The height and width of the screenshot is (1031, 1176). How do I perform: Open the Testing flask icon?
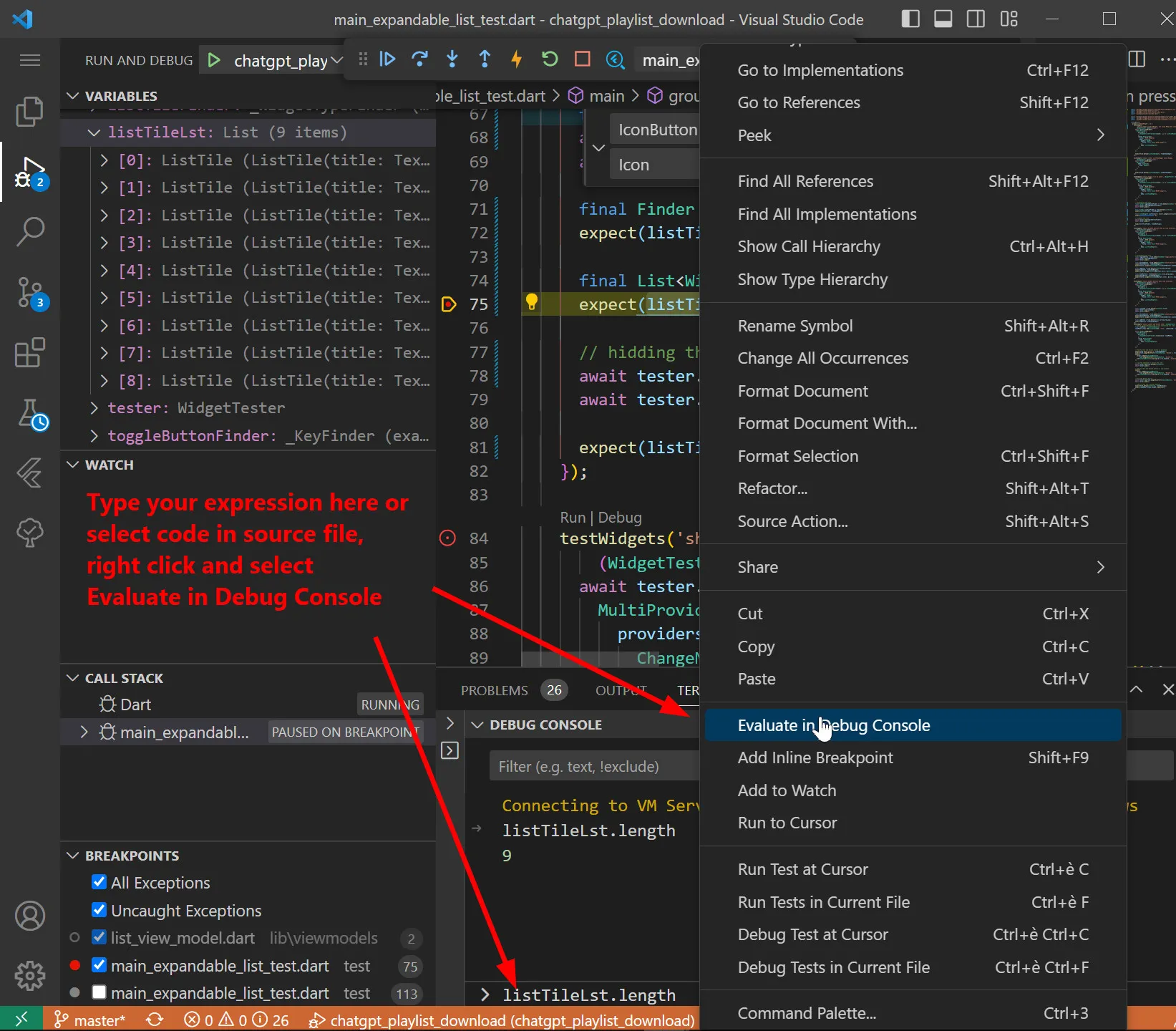[31, 415]
